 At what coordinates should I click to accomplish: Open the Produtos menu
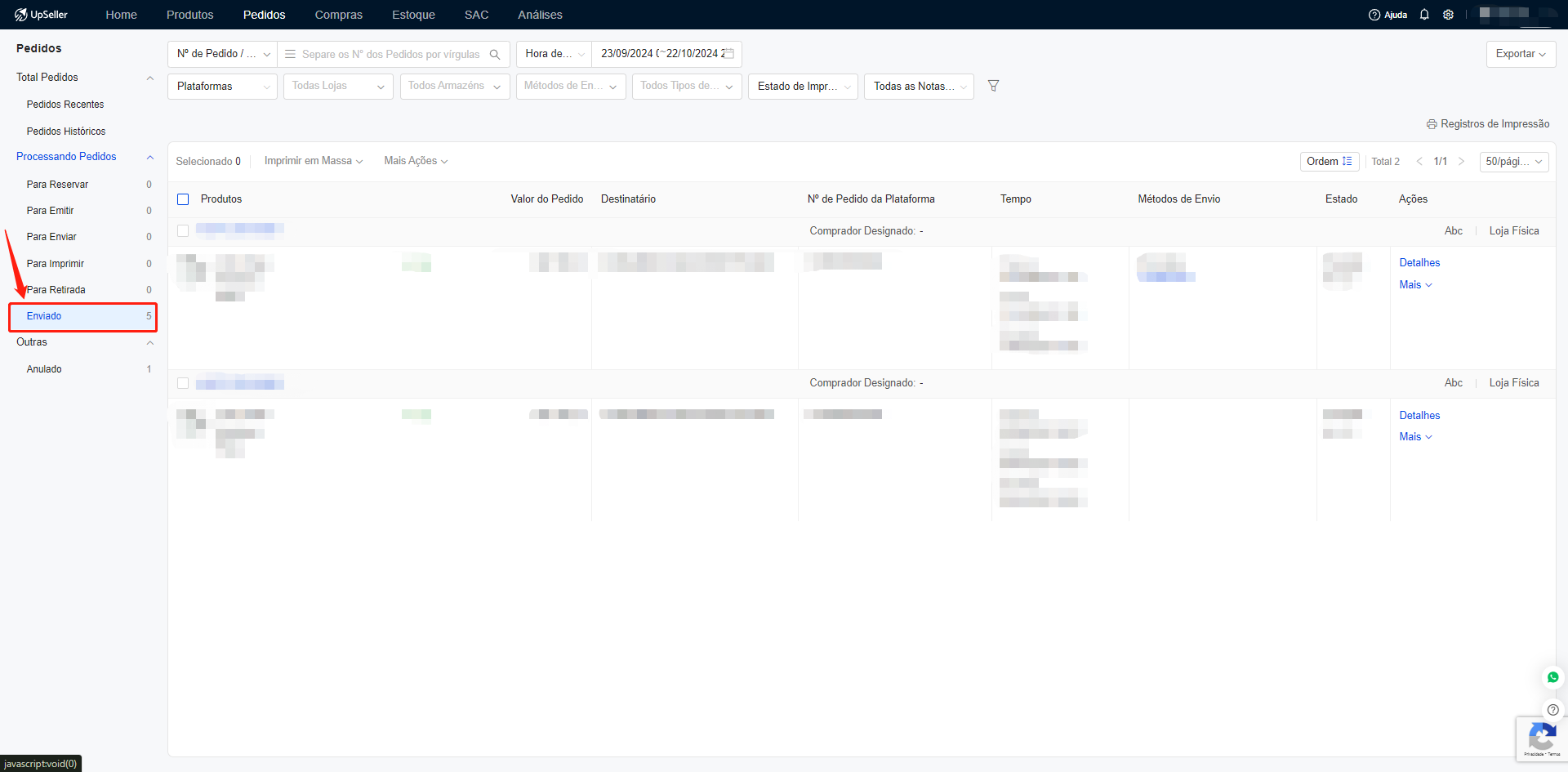[189, 15]
